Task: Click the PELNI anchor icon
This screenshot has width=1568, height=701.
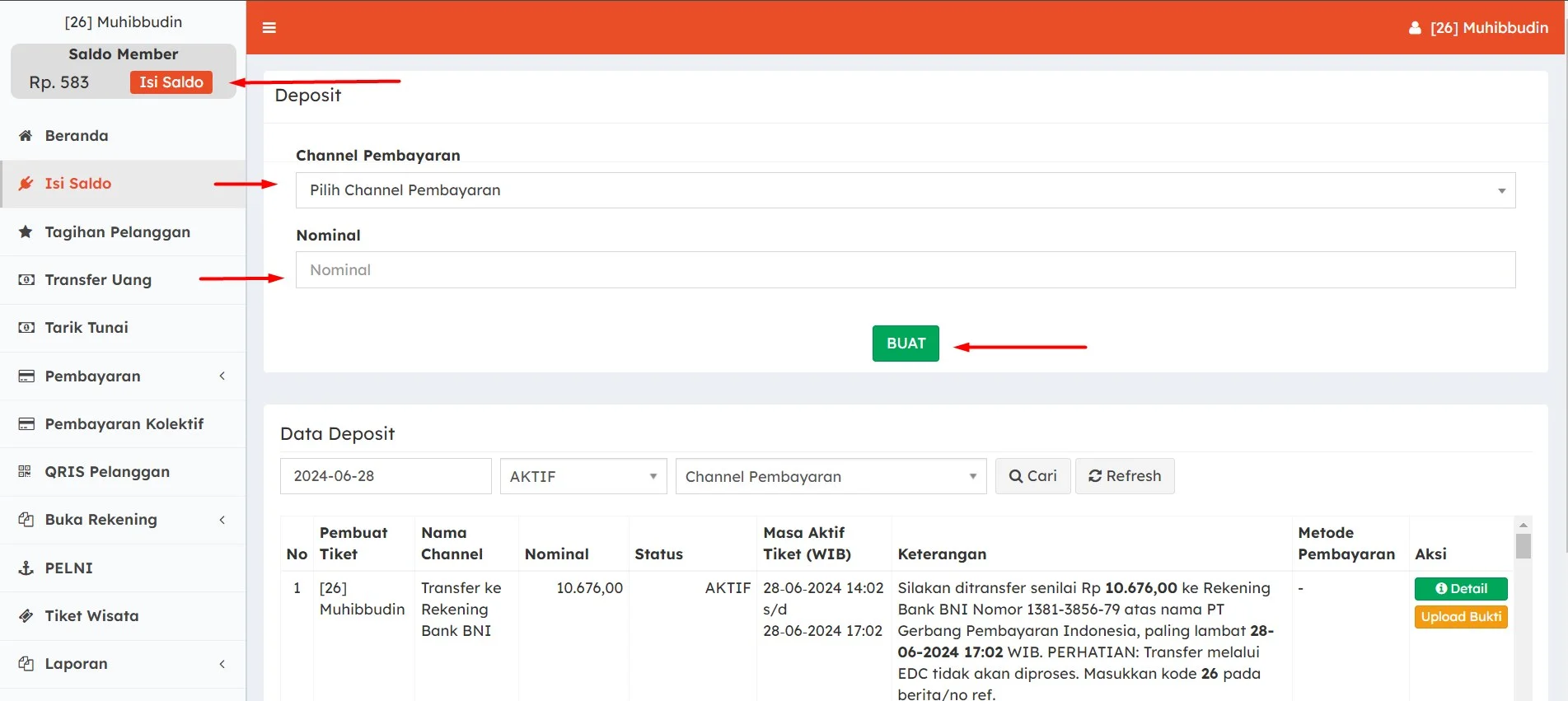Action: (26, 568)
